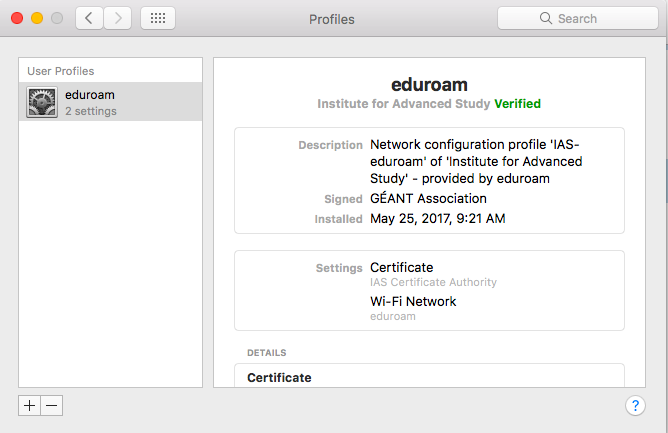This screenshot has width=668, height=433.
Task: Click the GÉANT Association signer text
Action: pyautogui.click(x=428, y=198)
